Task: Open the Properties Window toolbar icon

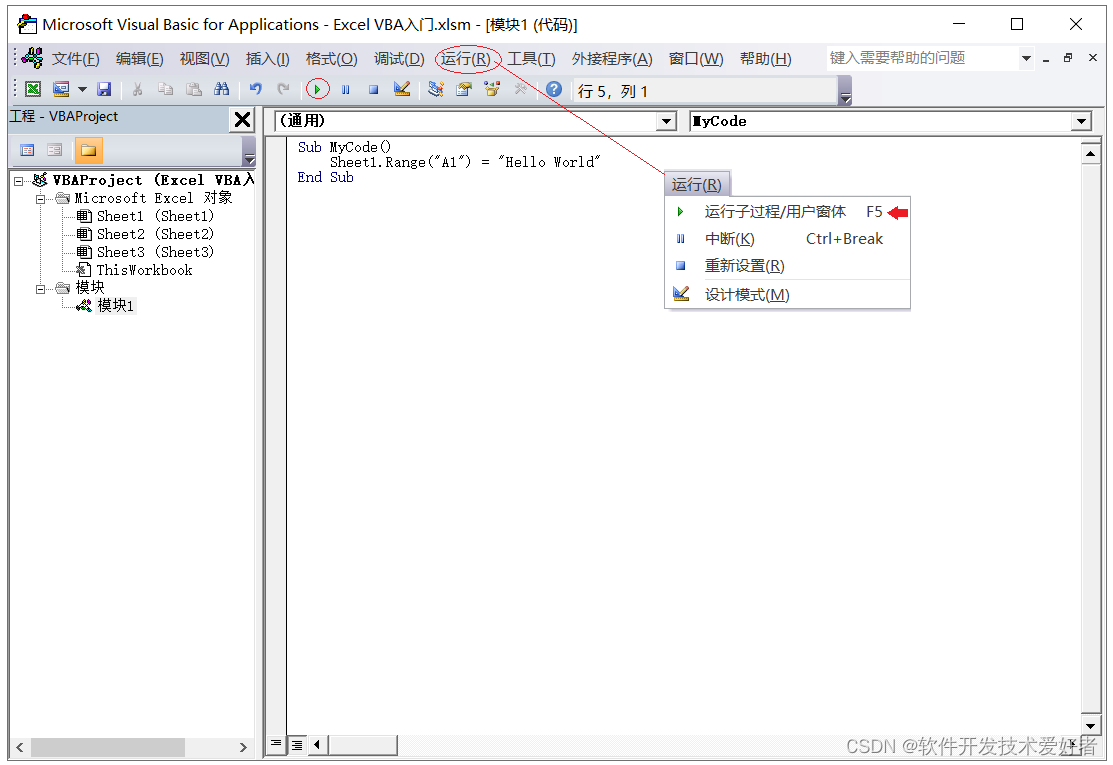Action: pos(464,89)
